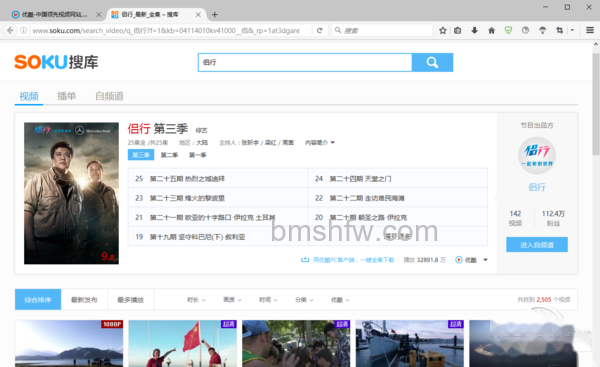This screenshot has height=367, width=600.
Task: Open the 1080P lake video thumbnail
Action: (69, 343)
